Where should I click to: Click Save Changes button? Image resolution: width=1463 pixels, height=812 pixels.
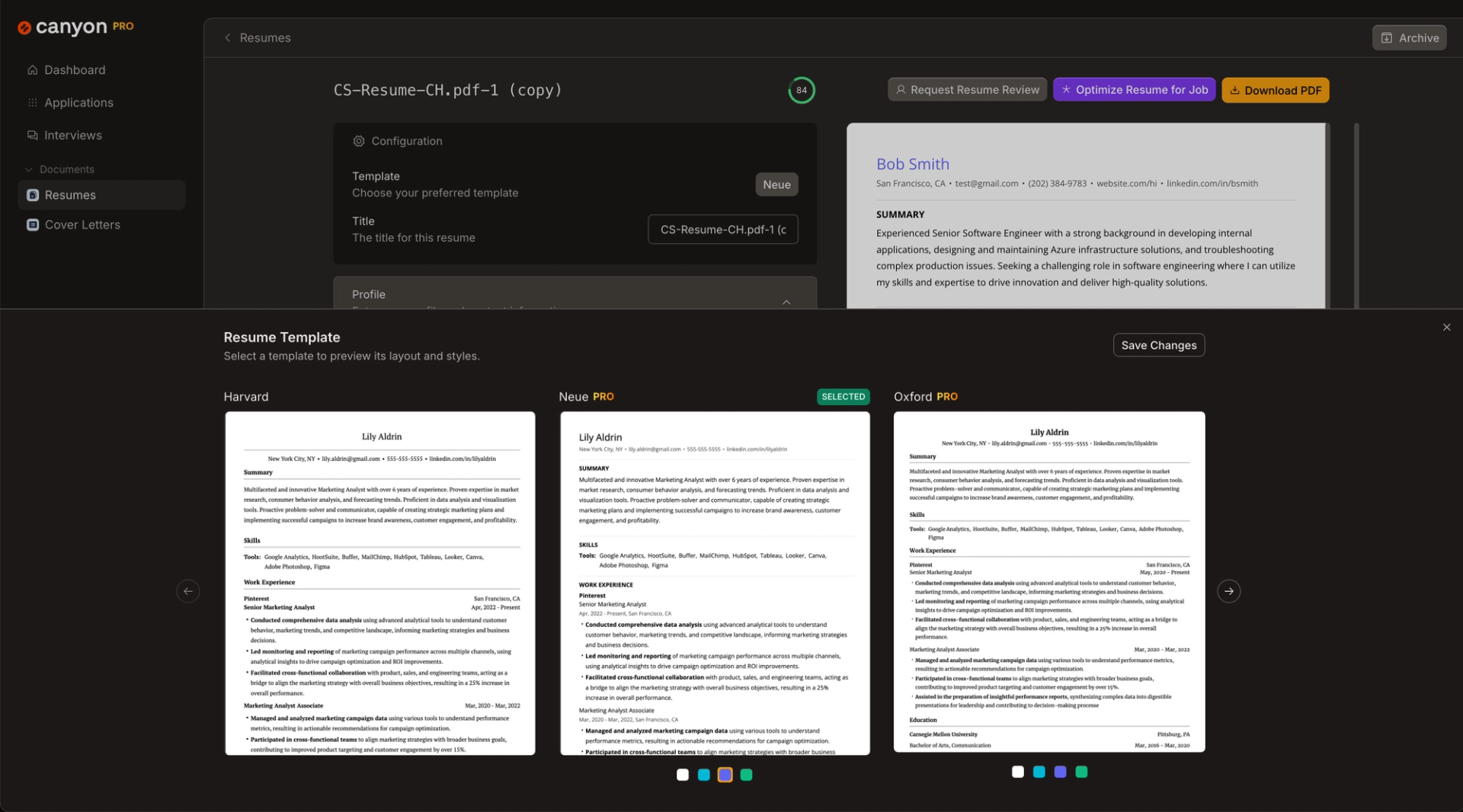1158,345
